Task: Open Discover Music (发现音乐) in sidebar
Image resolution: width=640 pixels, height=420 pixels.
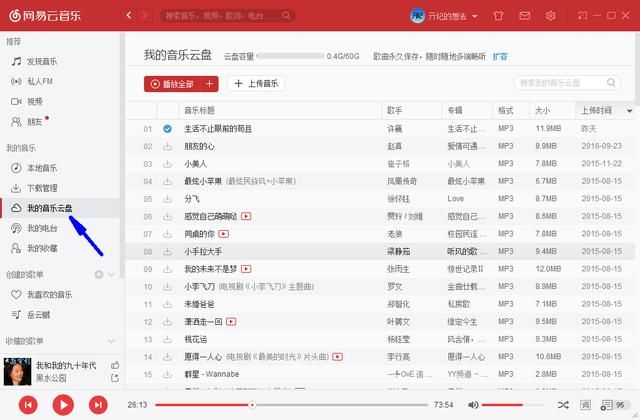Action: (34, 61)
